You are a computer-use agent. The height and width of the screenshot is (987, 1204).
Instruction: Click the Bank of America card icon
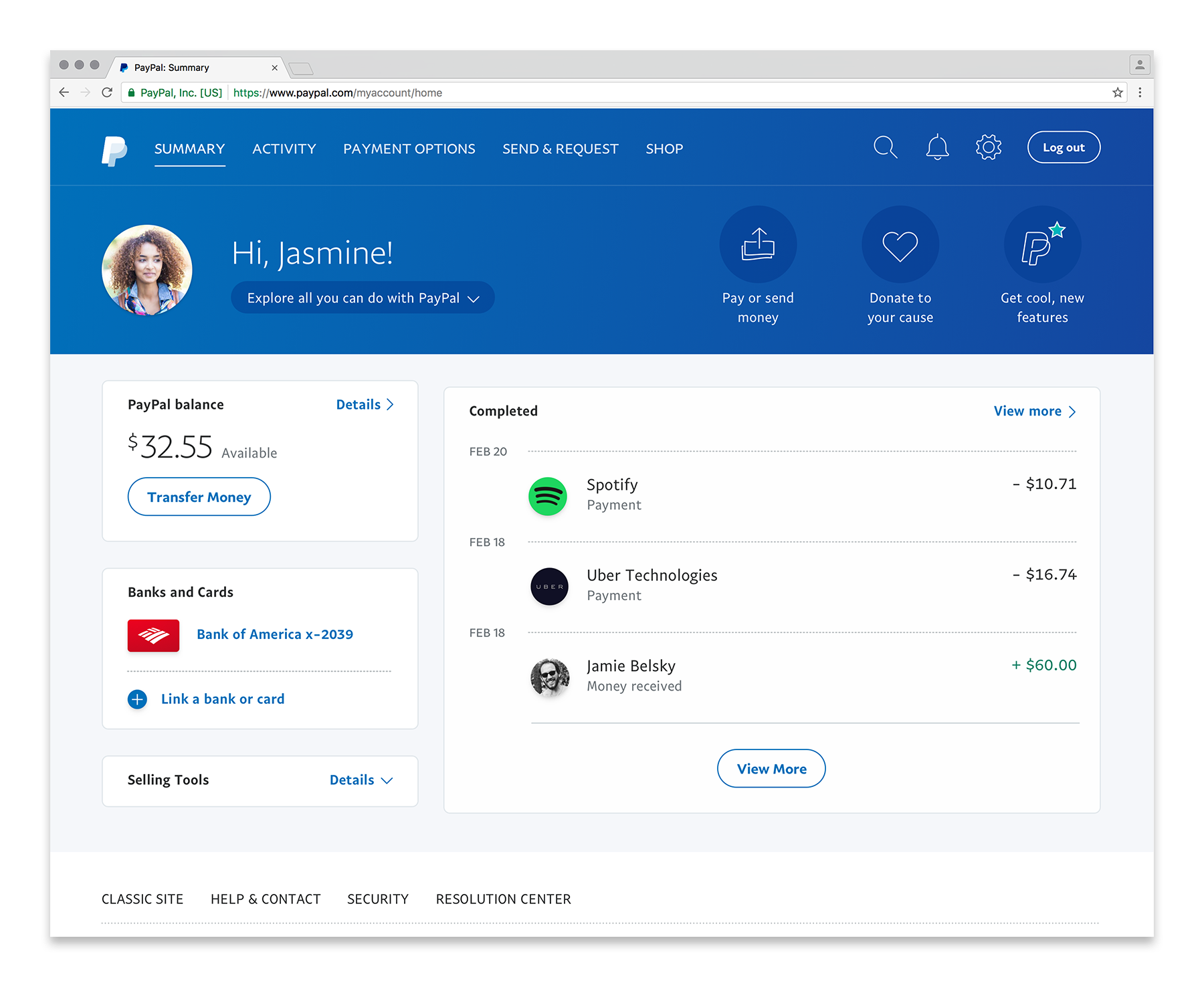click(153, 635)
